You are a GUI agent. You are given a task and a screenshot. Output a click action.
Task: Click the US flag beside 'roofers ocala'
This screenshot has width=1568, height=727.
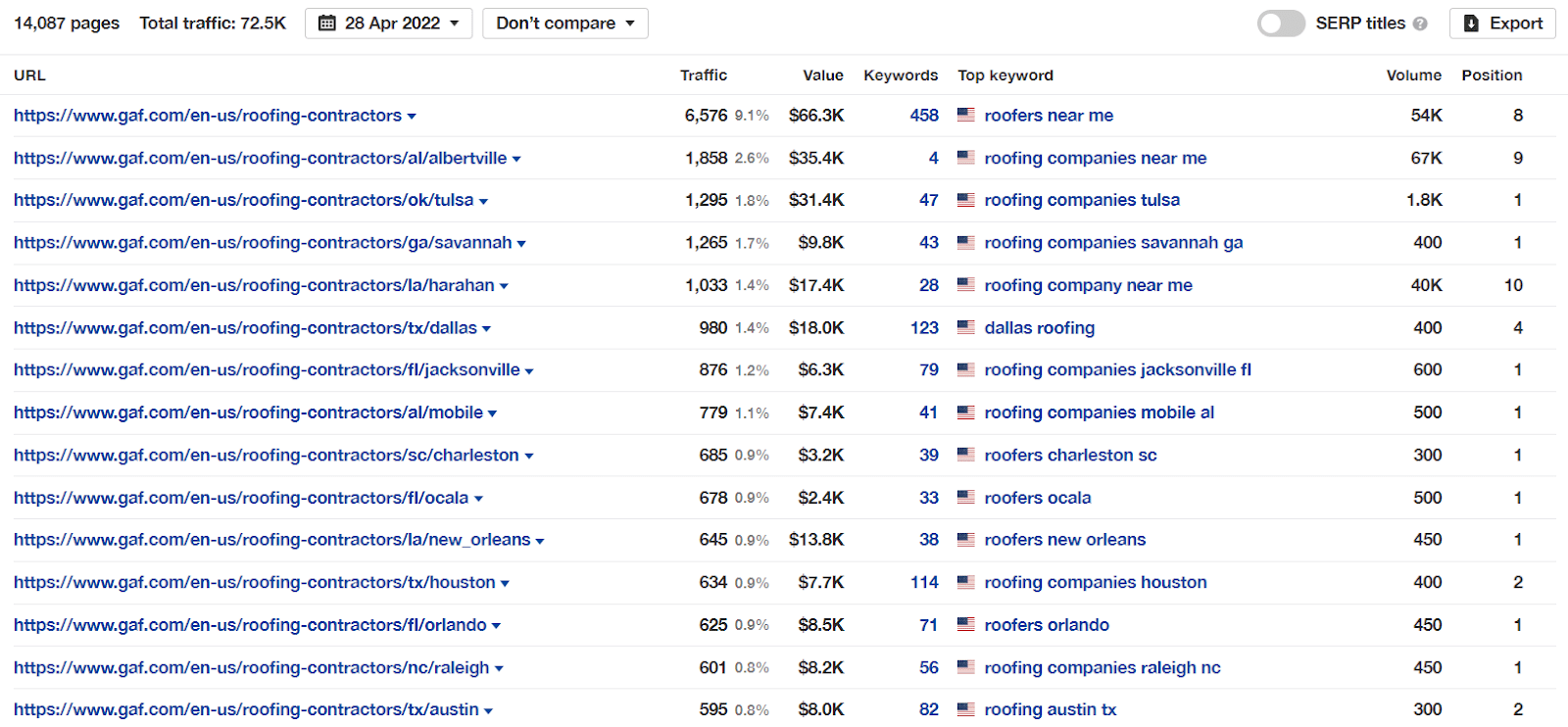966,498
